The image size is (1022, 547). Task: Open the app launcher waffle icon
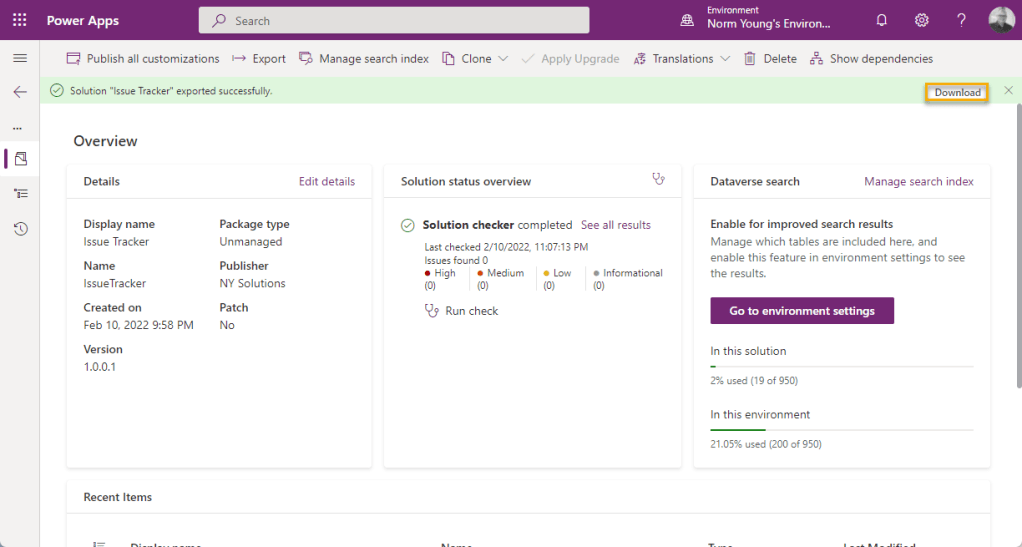(x=19, y=20)
